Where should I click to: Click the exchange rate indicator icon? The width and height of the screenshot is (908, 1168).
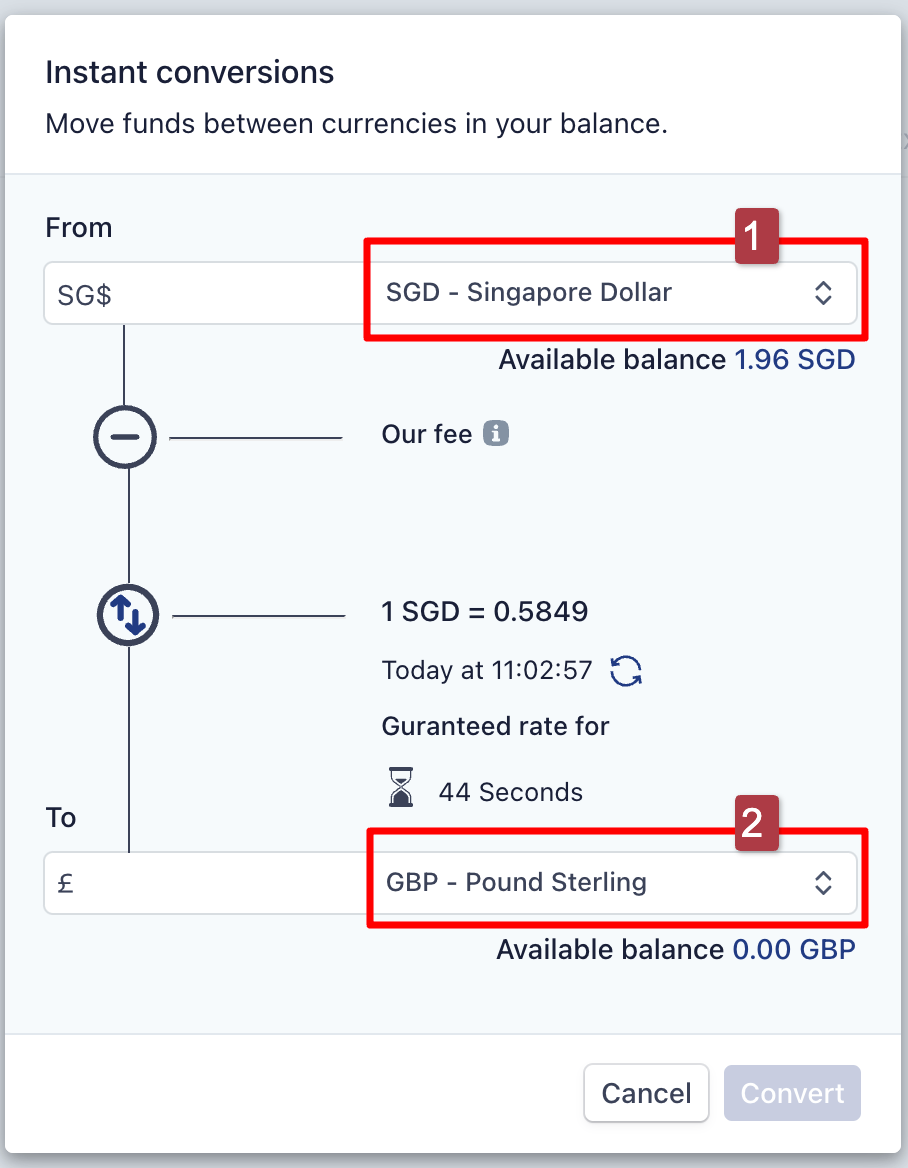click(x=128, y=615)
